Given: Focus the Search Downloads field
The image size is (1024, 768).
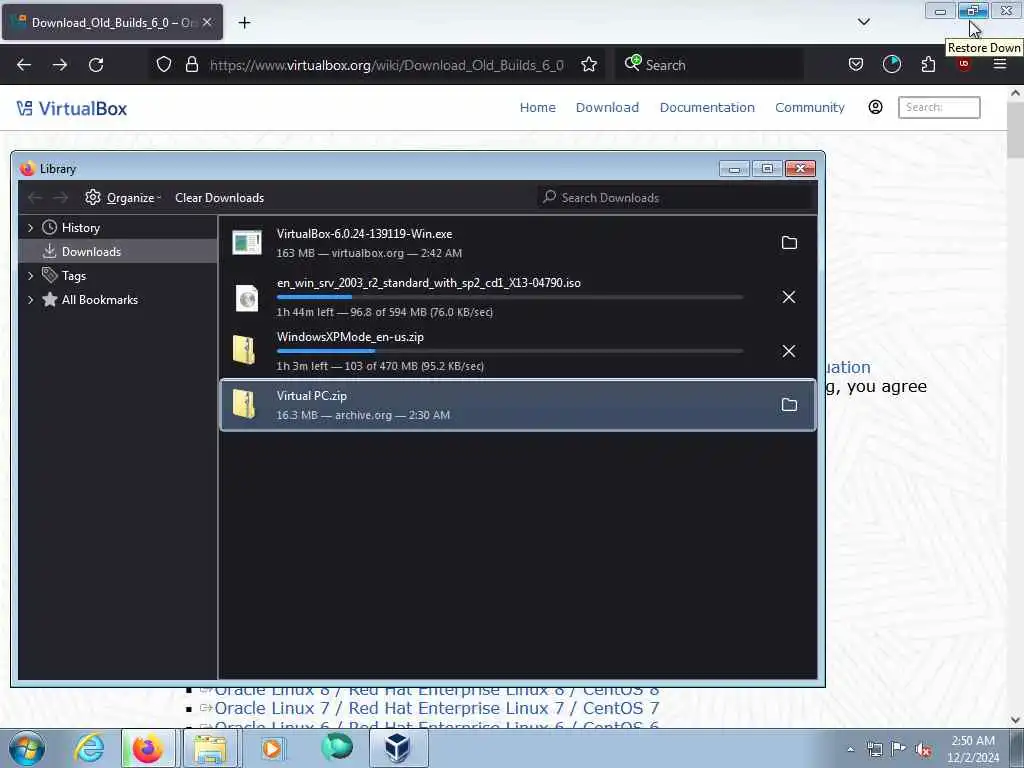Looking at the screenshot, I should 676,197.
